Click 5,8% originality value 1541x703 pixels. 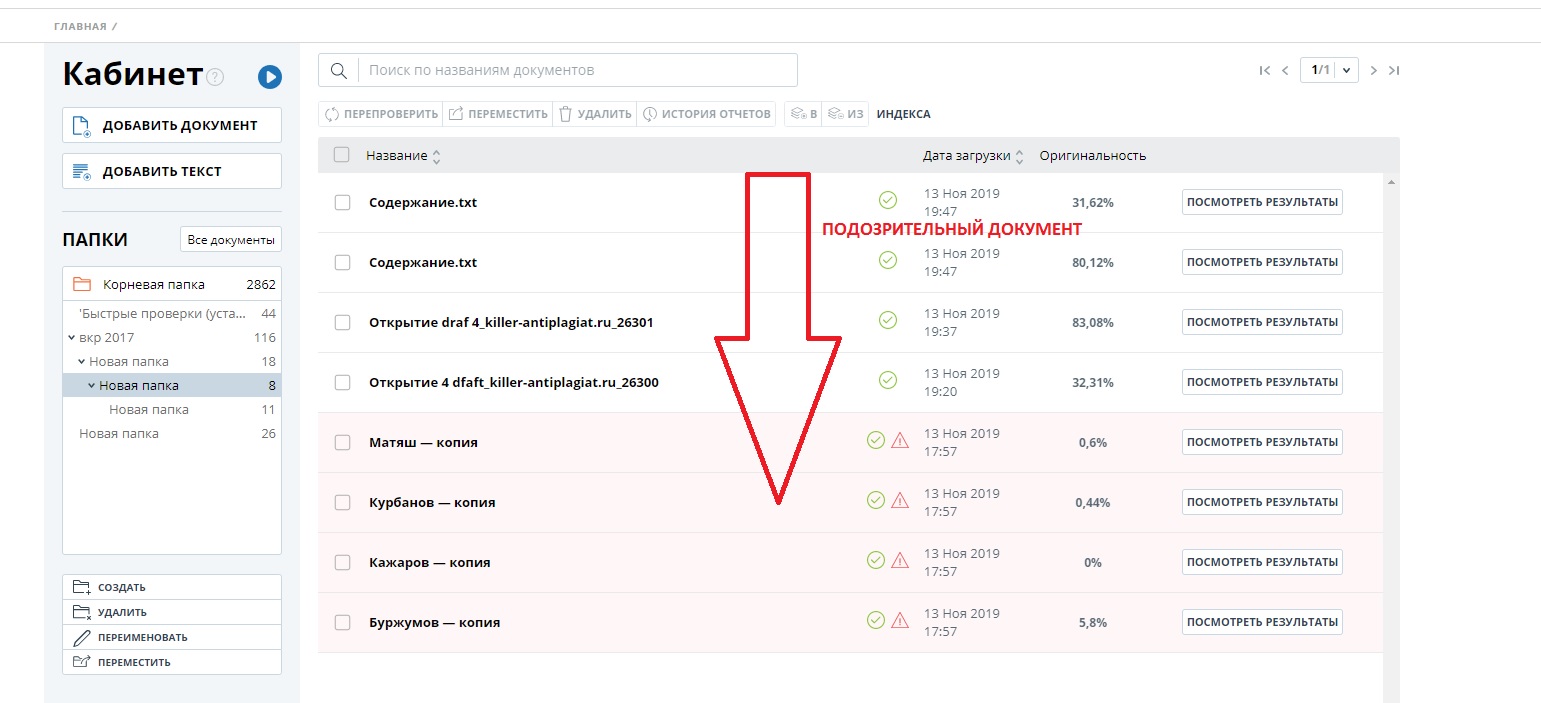[x=1093, y=622]
